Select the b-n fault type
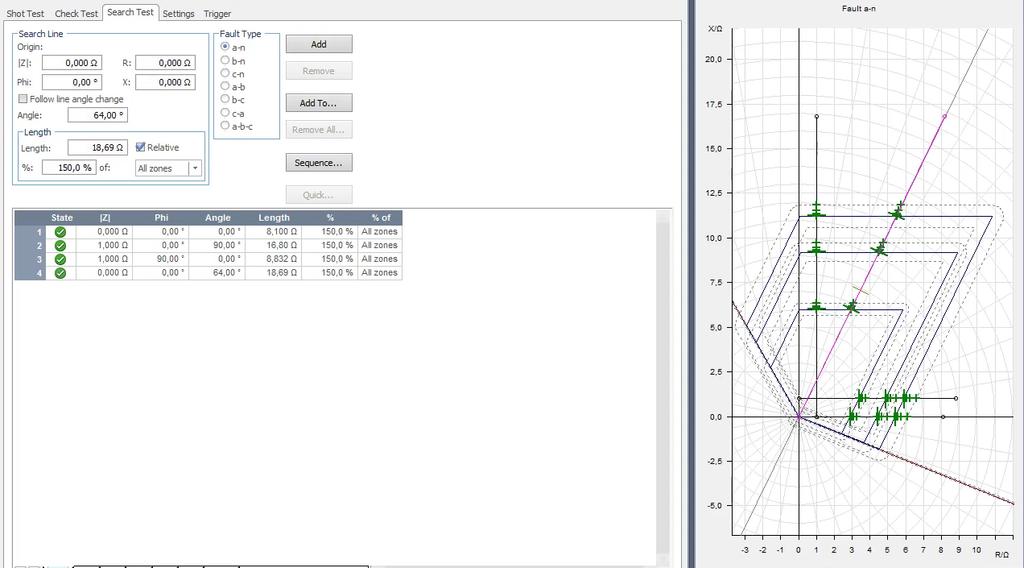 click(225, 61)
